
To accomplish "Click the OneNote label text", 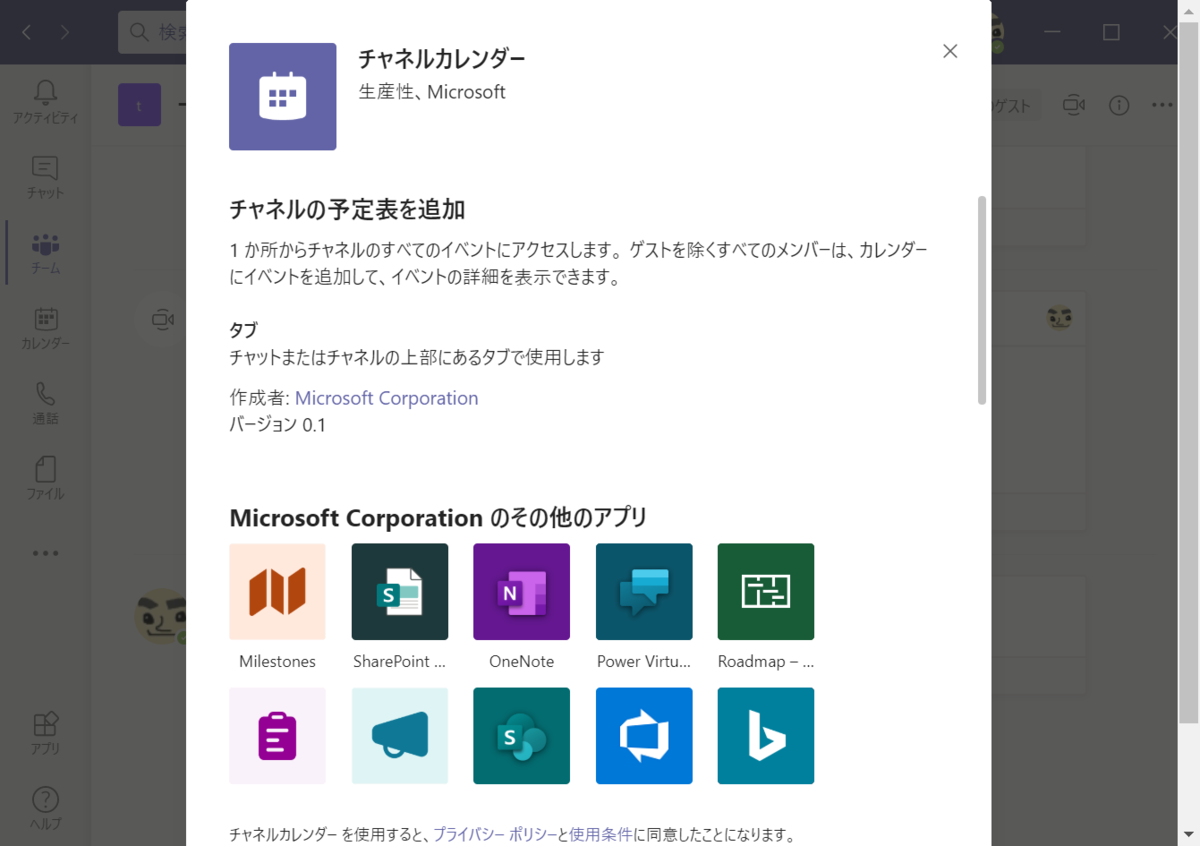I will 522,661.
